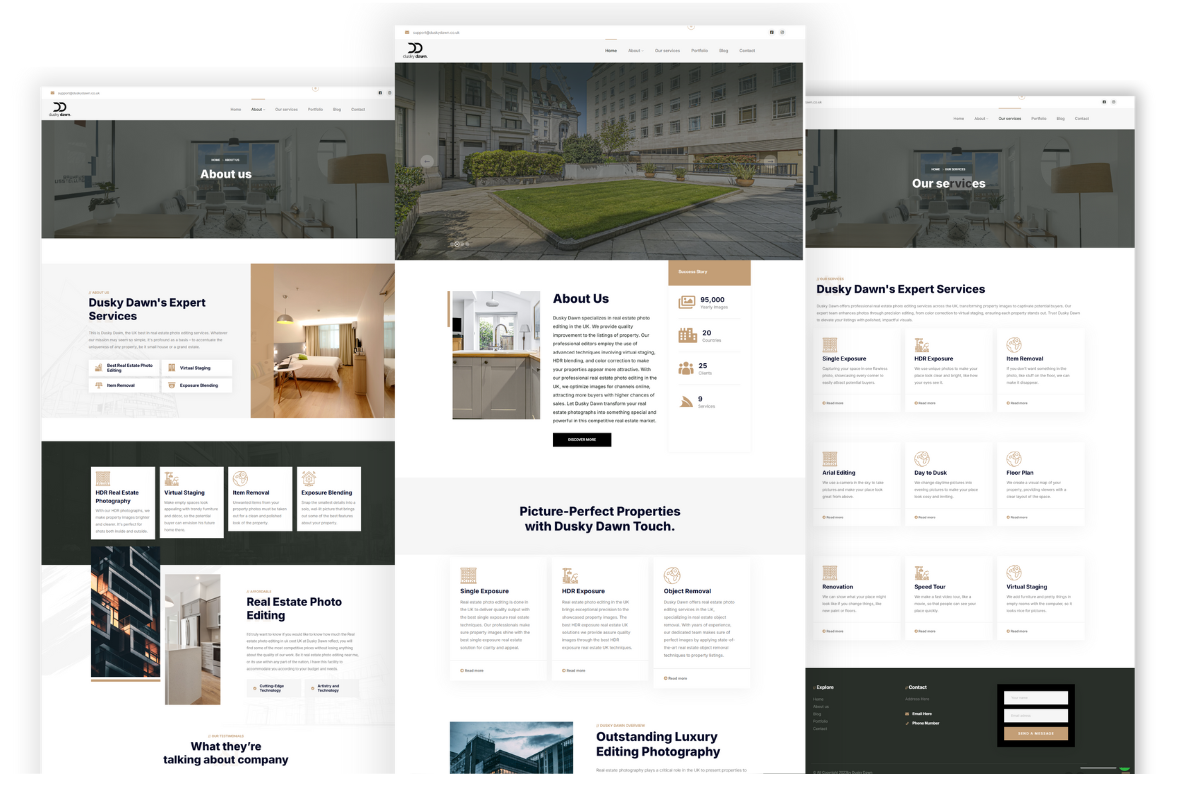The width and height of the screenshot is (1200, 800).
Task: Click the HDR Exposure icon on the services page
Action: (923, 344)
